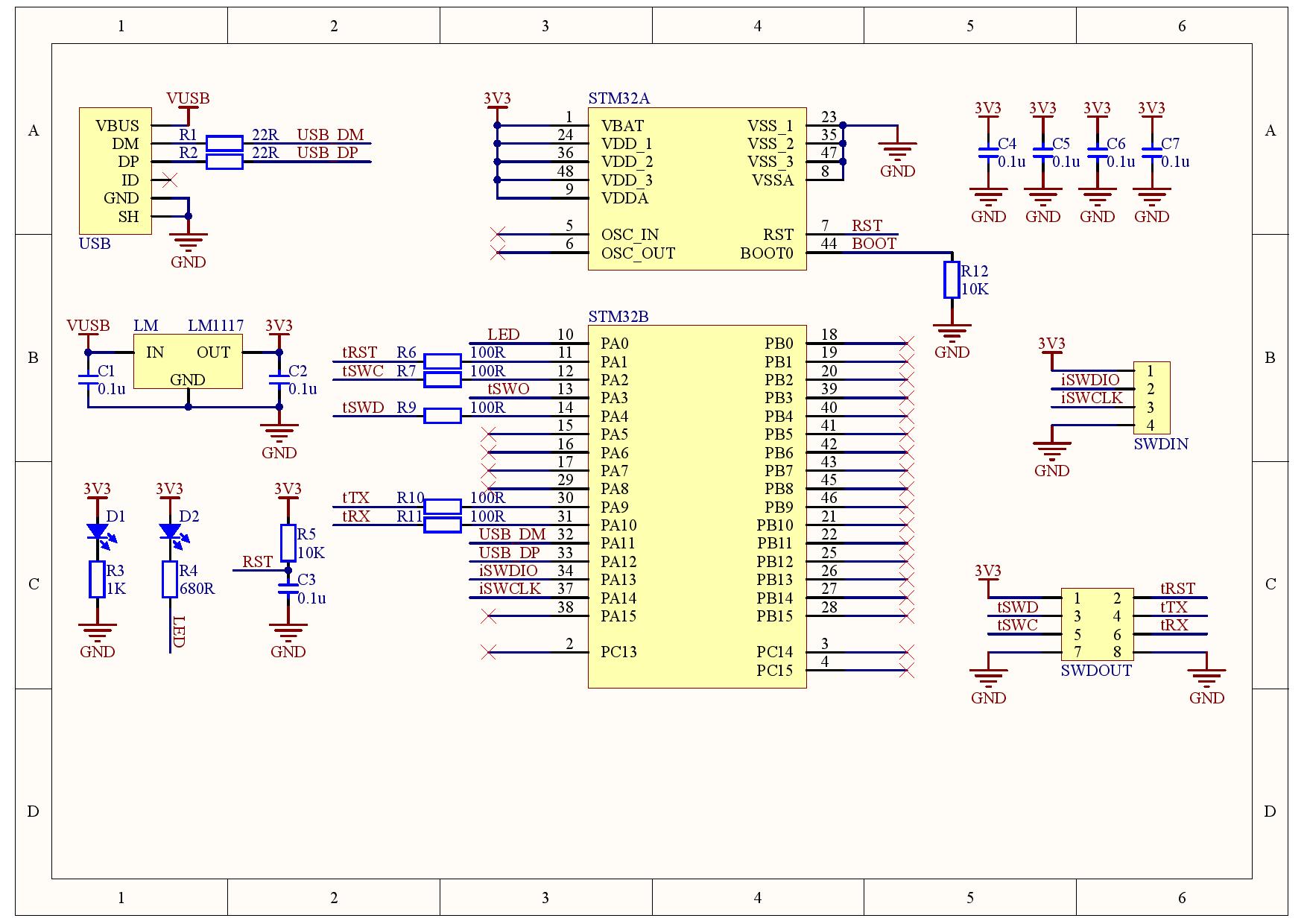Click the OSC_OUT pin name
Viewport: 1307px width, 924px height.
[638, 253]
